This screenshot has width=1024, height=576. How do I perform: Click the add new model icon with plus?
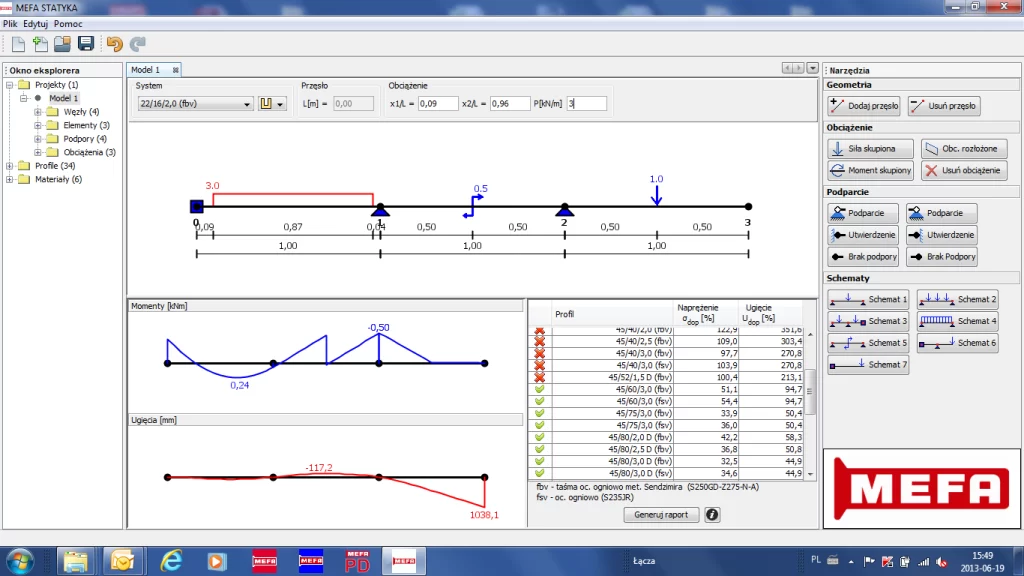click(40, 44)
